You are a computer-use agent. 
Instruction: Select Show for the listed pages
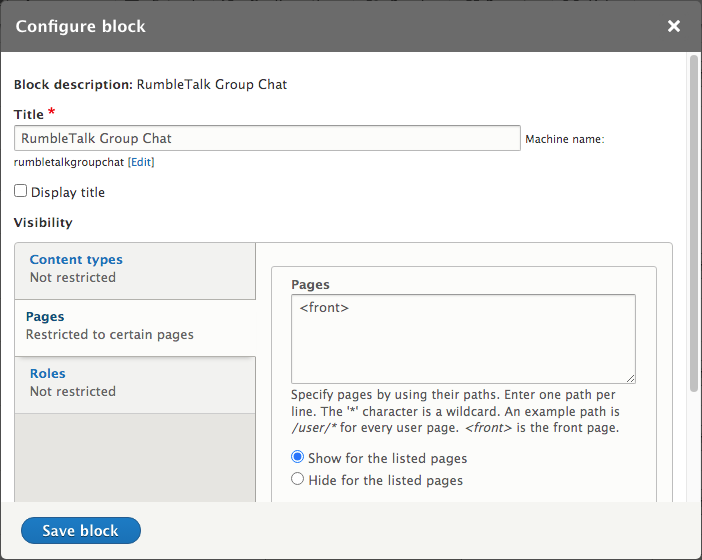point(298,458)
